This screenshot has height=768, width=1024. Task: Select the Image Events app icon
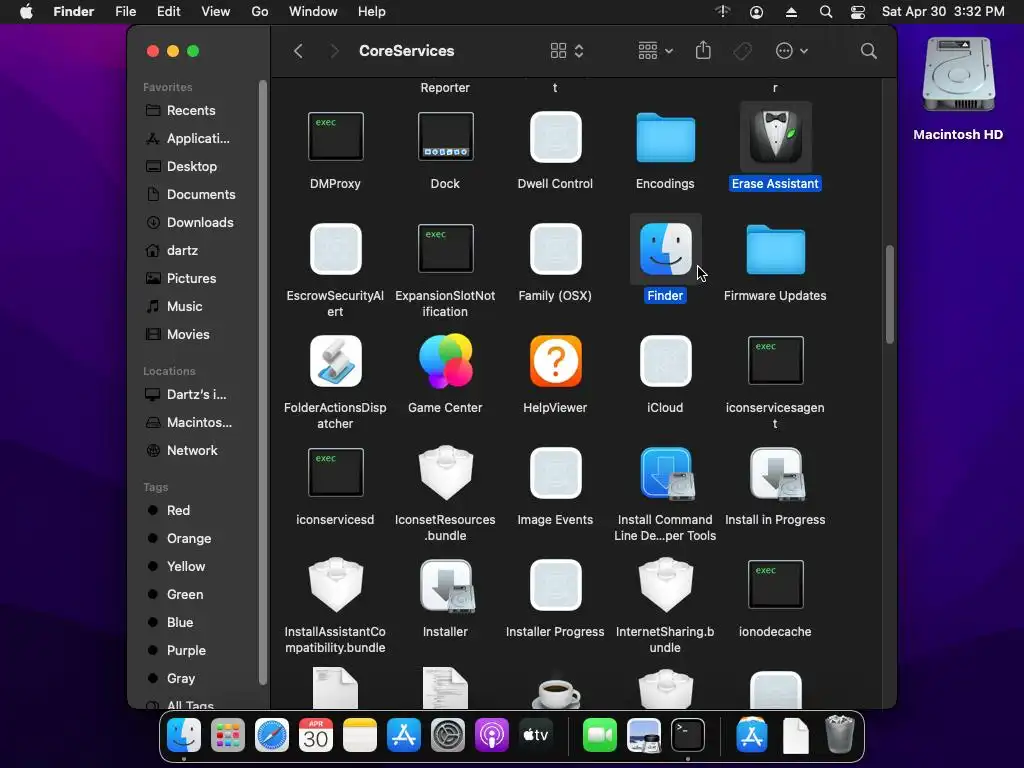click(x=556, y=473)
